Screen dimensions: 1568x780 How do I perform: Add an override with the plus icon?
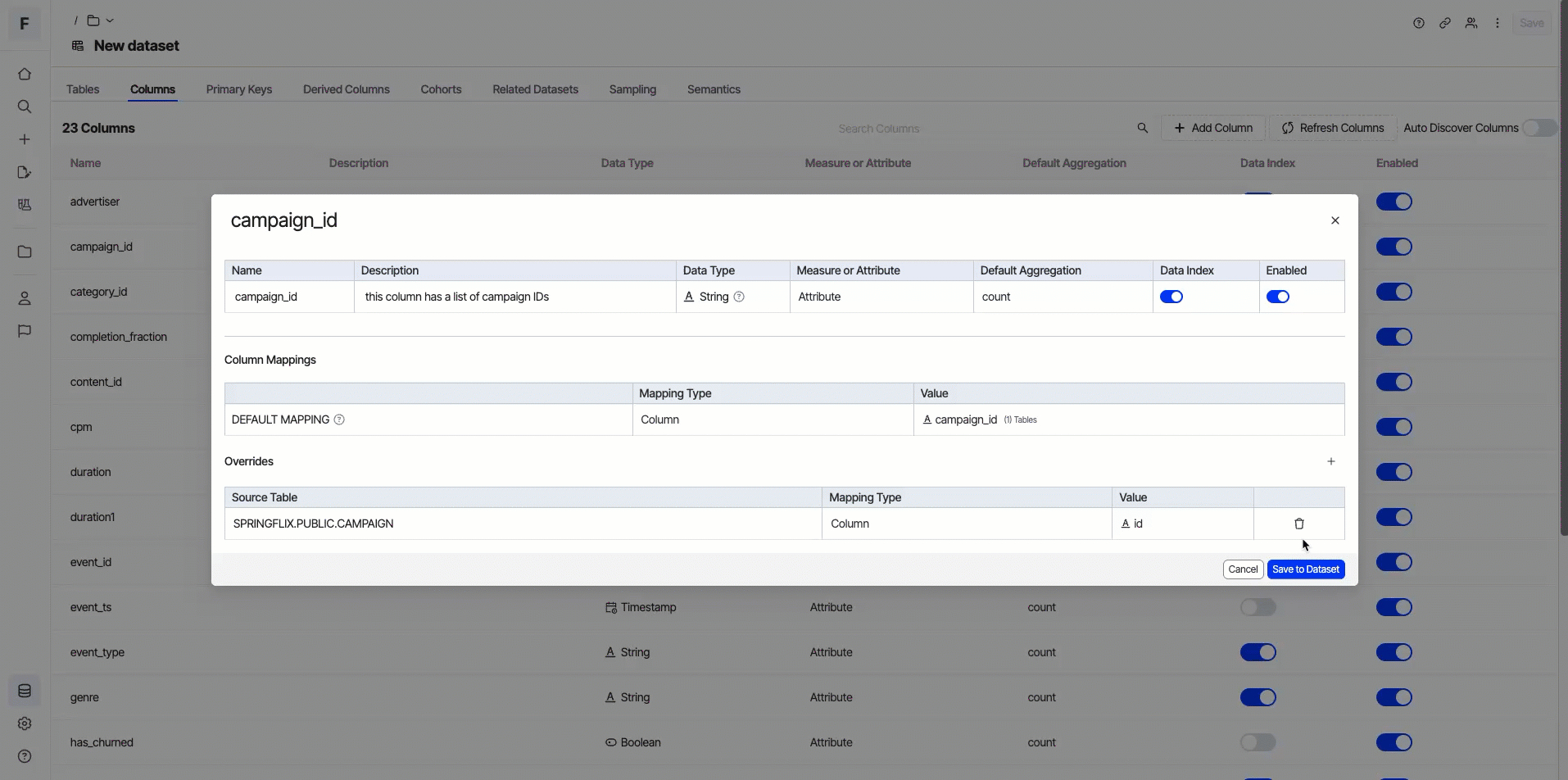pos(1331,461)
